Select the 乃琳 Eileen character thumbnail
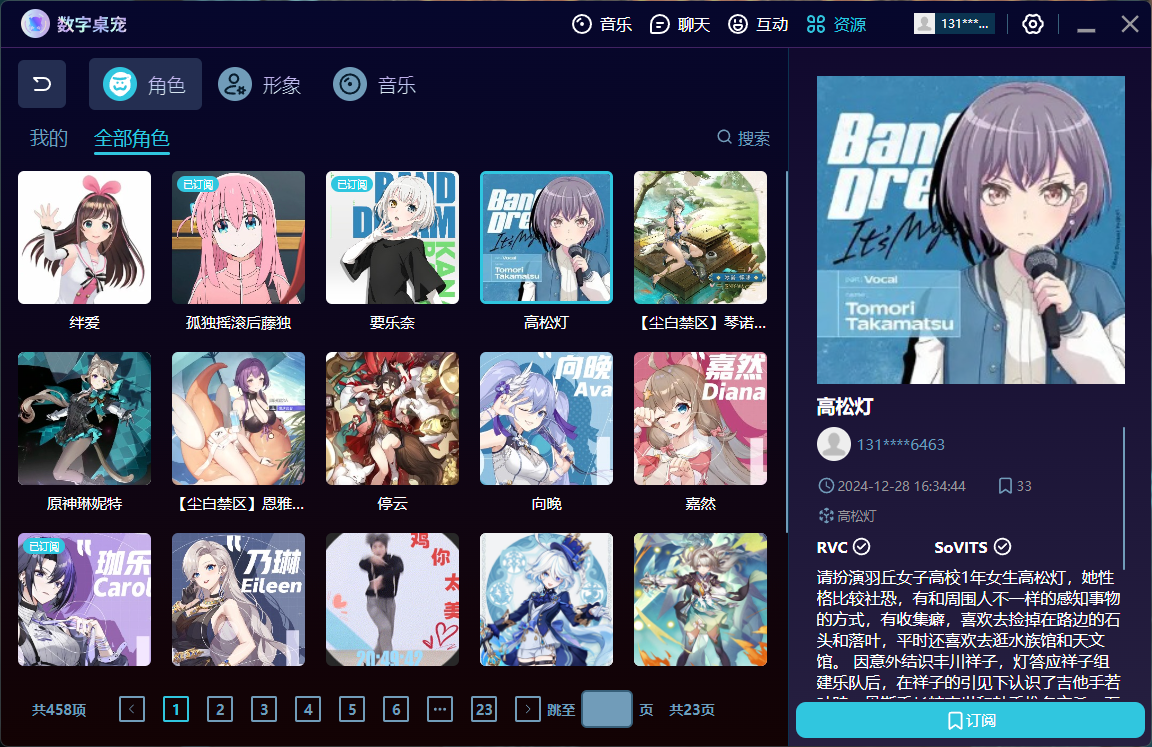This screenshot has height=747, width=1152. (x=238, y=599)
